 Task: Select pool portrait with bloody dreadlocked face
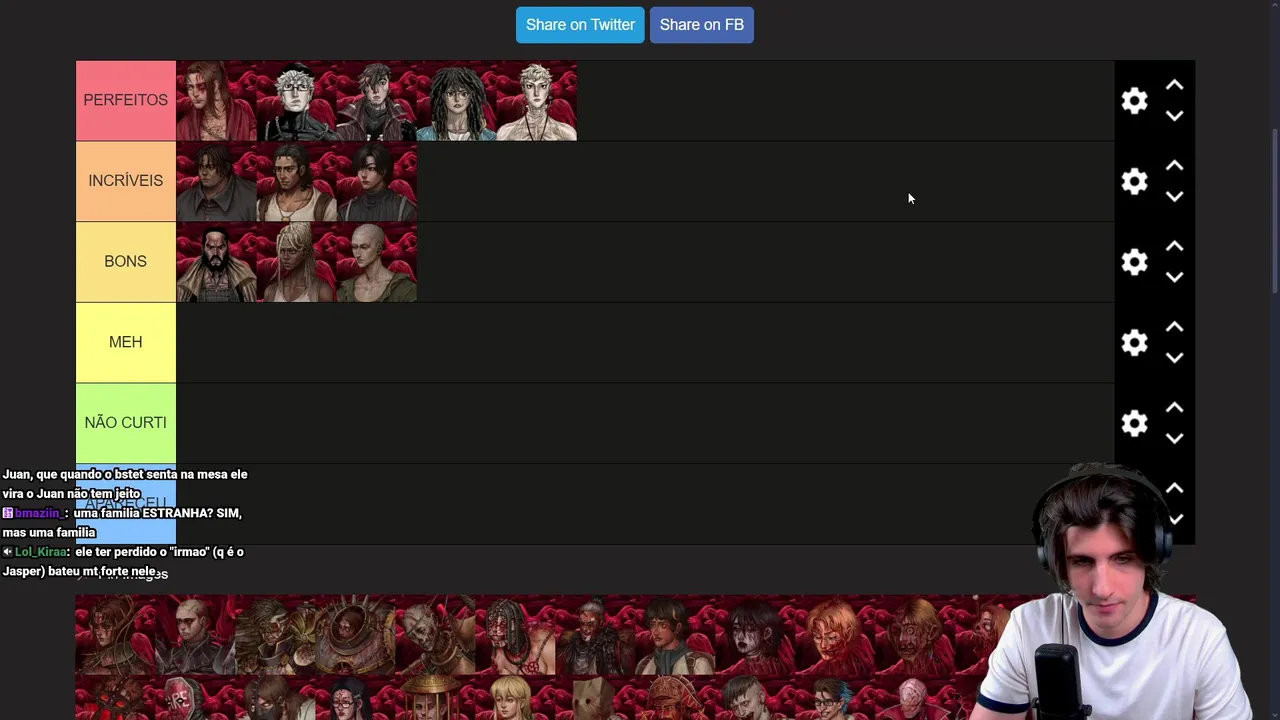point(516,635)
